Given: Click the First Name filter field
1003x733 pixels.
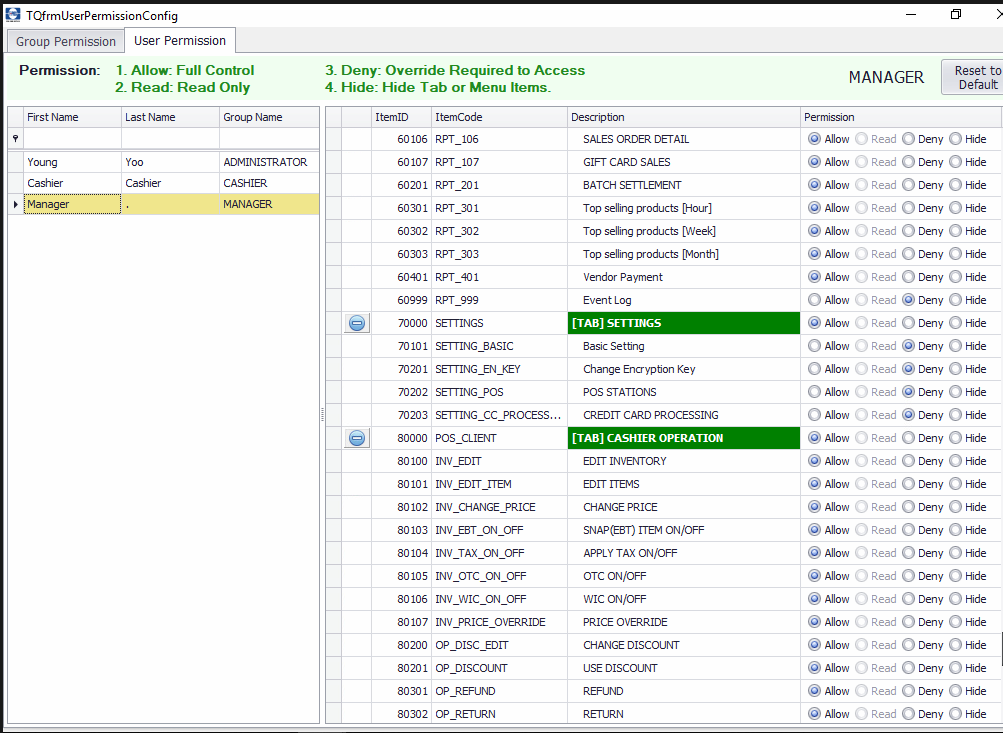Looking at the screenshot, I should 72,139.
